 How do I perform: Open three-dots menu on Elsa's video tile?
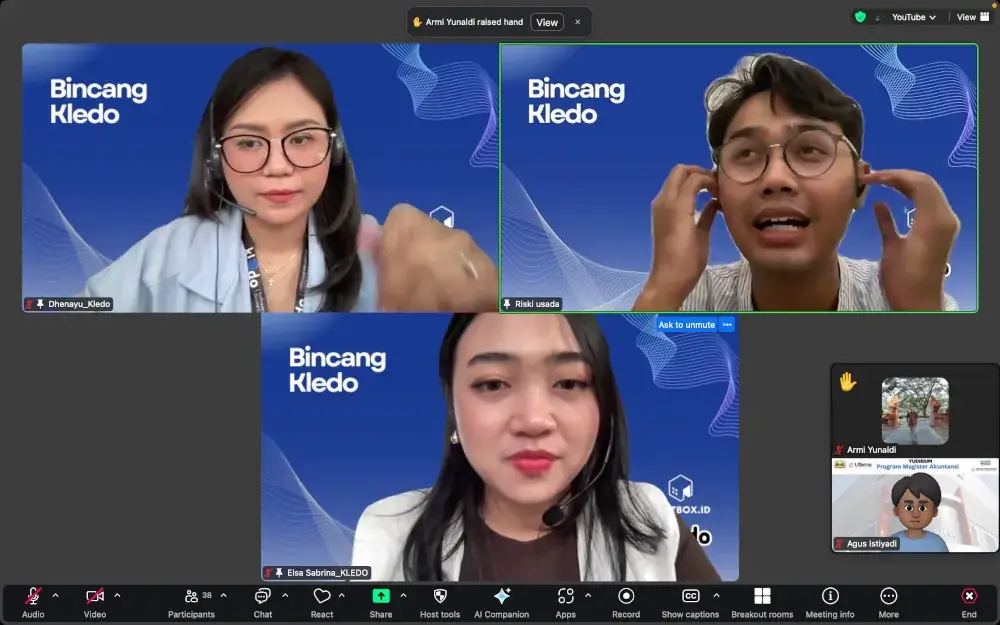pos(727,325)
